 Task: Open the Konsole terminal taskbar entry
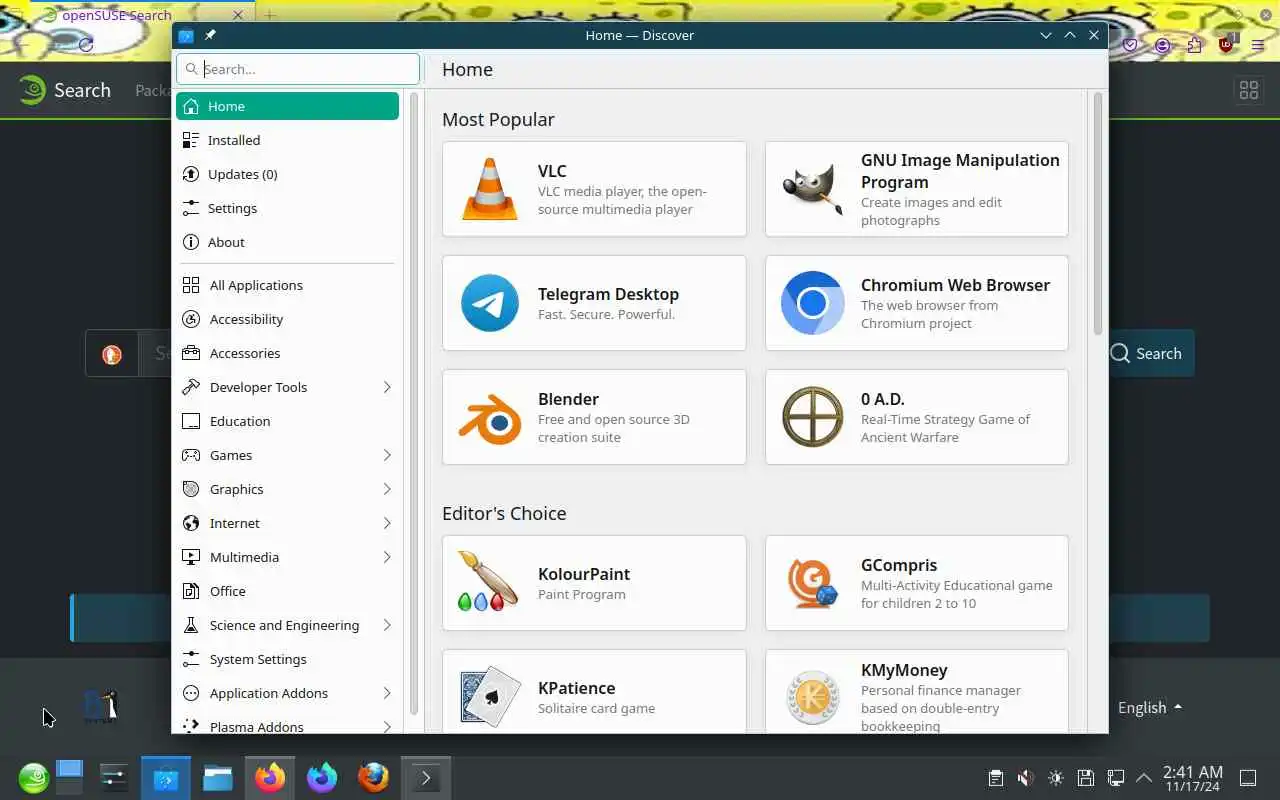[426, 777]
